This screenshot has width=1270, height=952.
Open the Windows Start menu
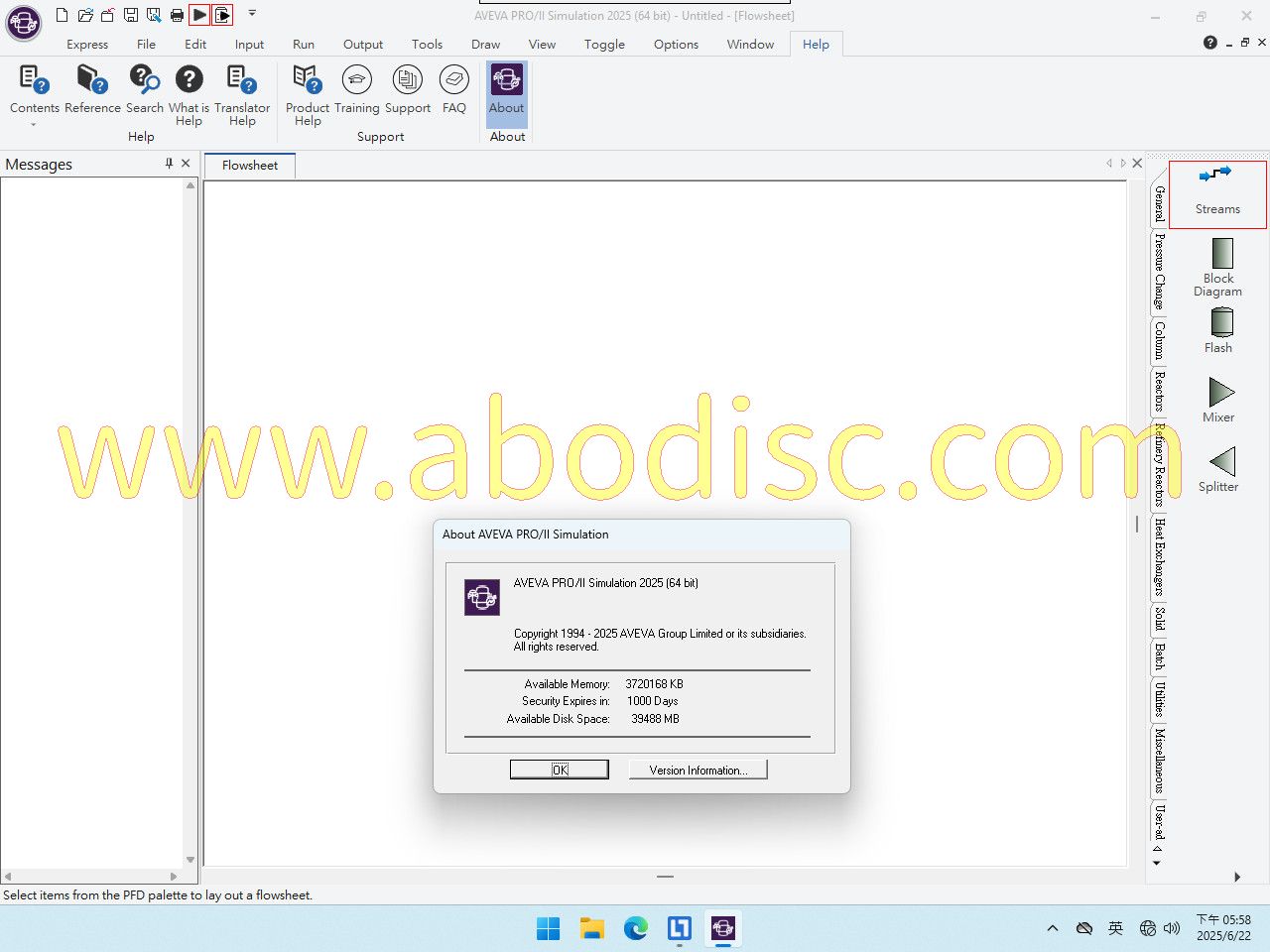tap(548, 928)
